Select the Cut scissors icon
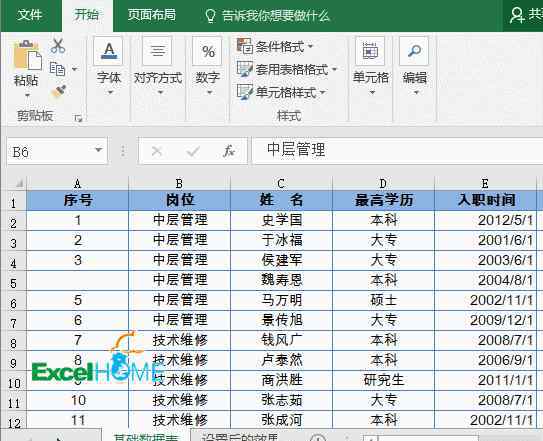Viewport: 543px width, 441px height. point(58,46)
